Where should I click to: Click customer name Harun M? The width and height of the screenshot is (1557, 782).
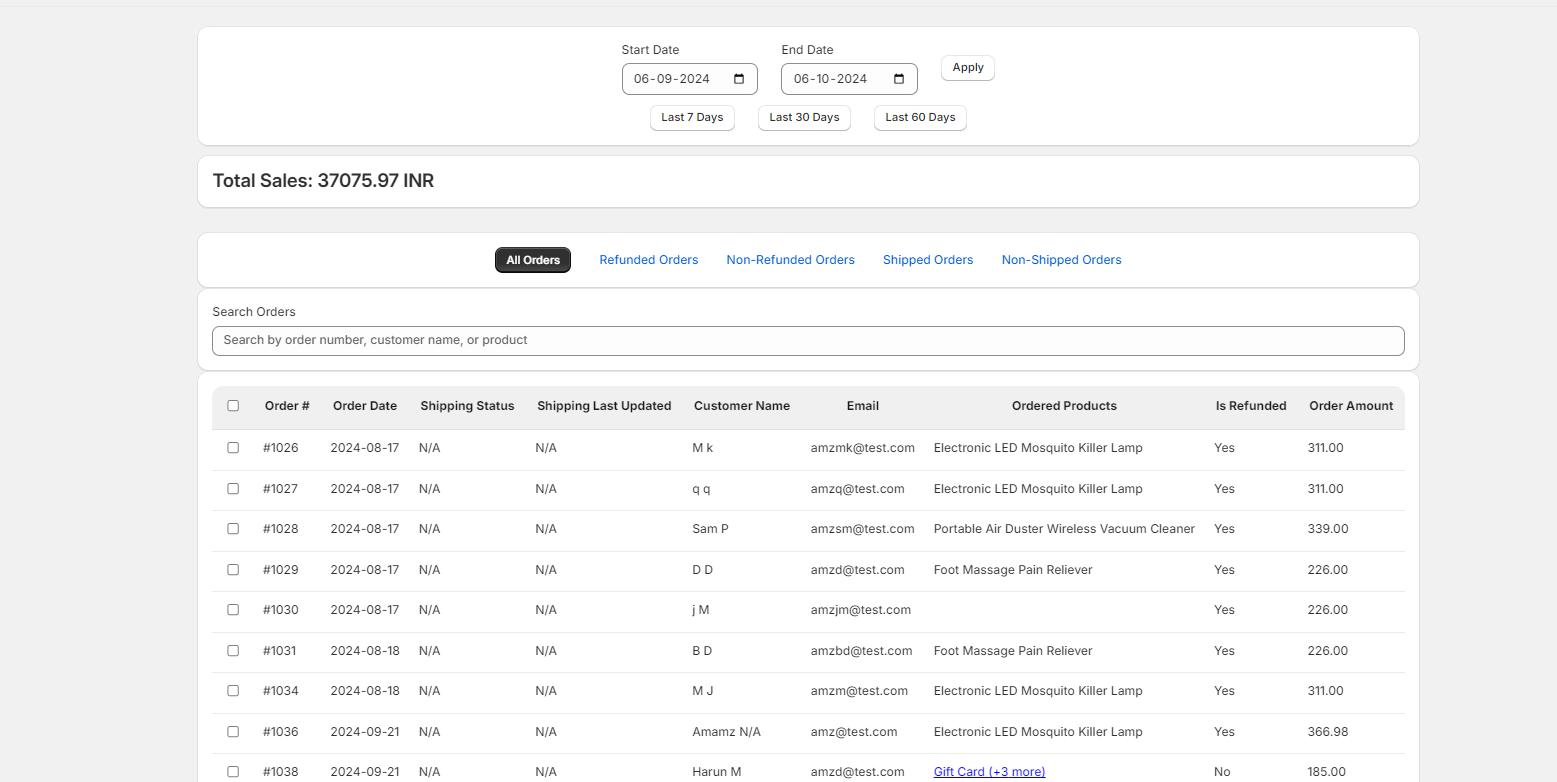point(716,772)
